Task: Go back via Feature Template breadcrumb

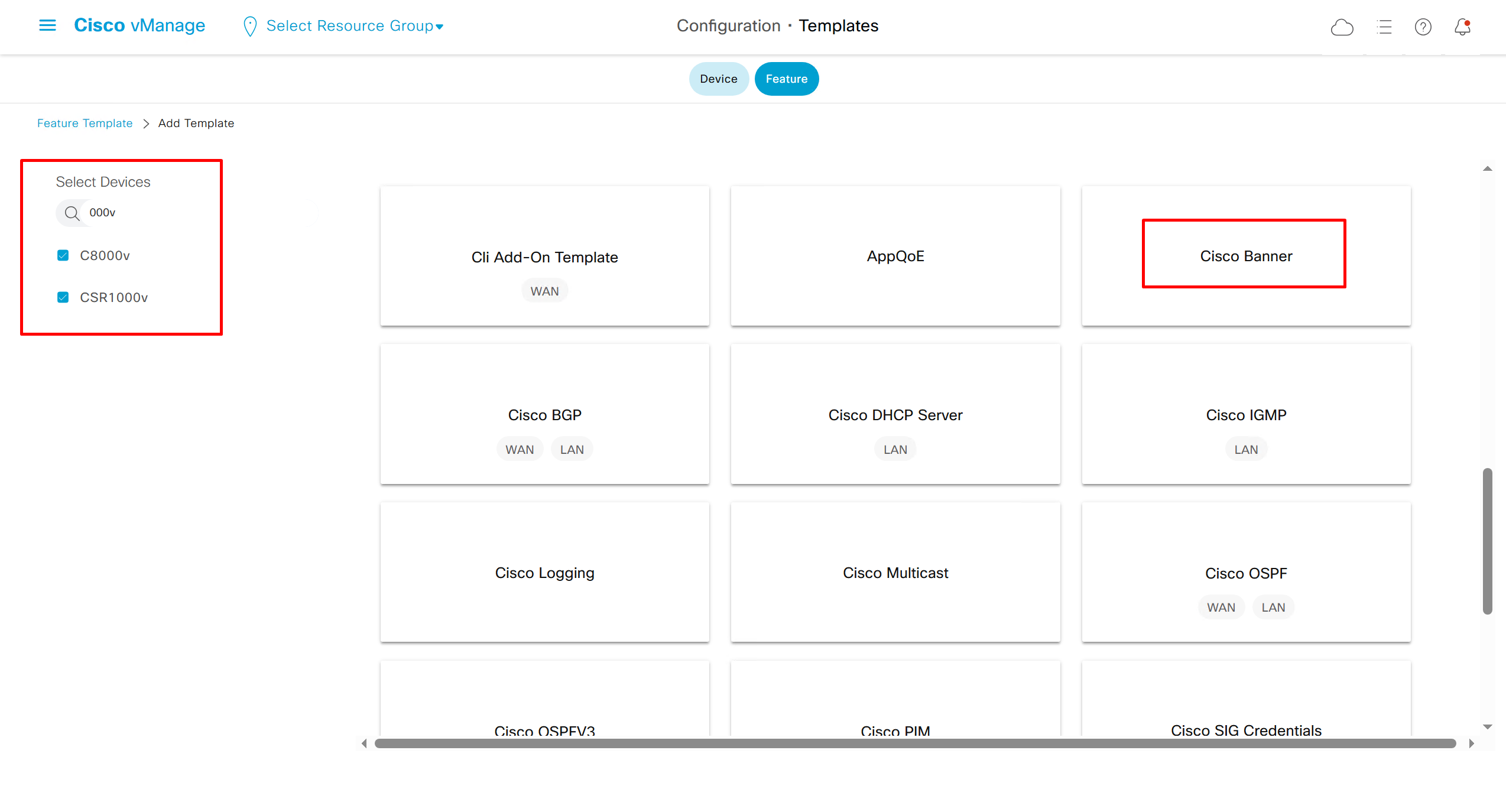Action: [85, 123]
